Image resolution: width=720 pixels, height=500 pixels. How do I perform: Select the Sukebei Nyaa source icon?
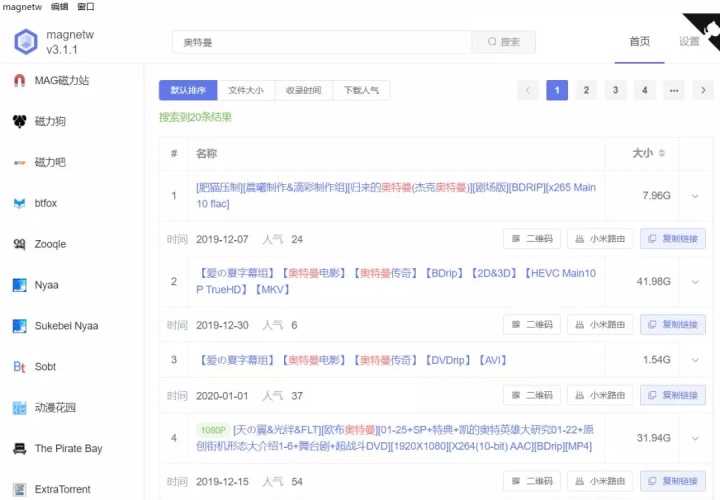19,326
